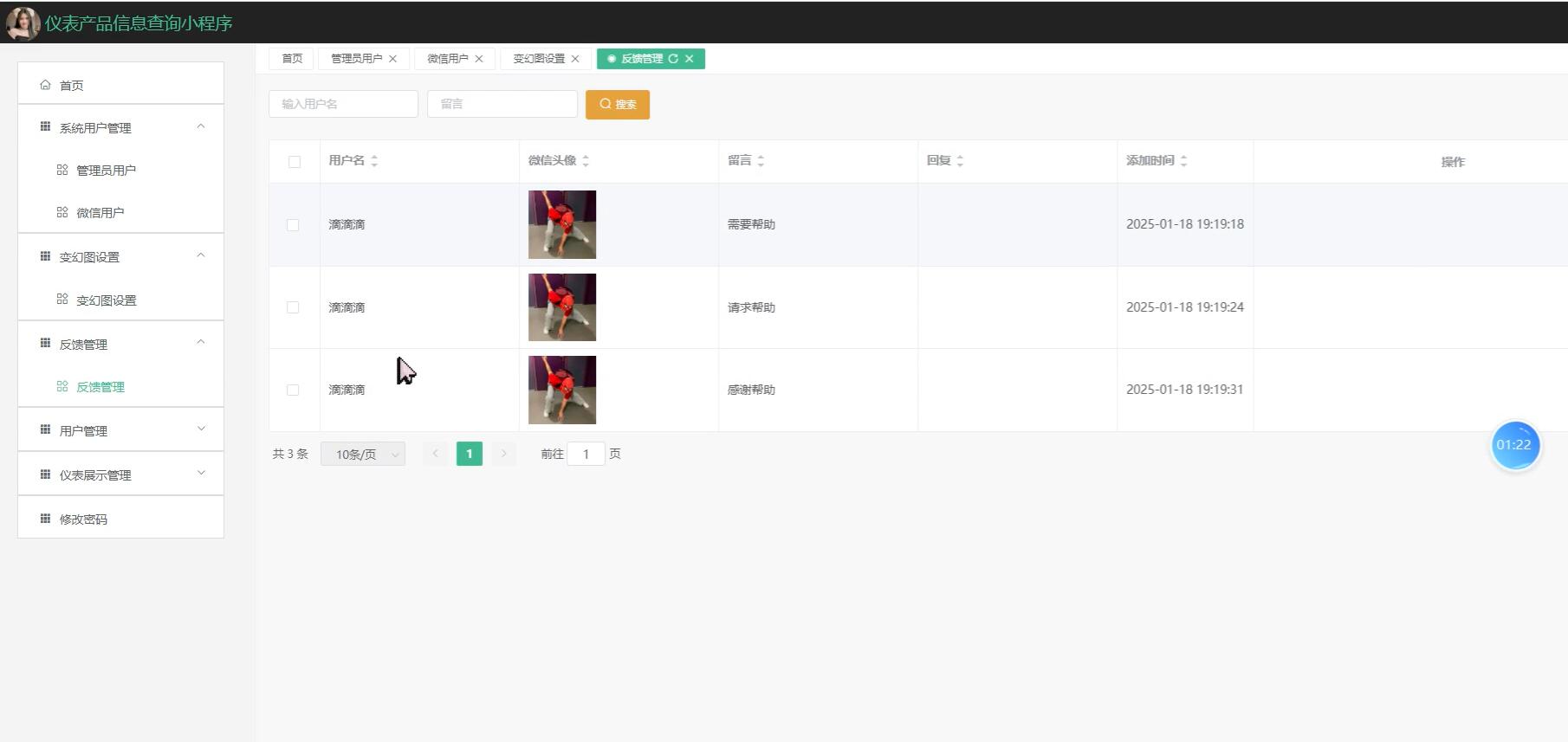The height and width of the screenshot is (742, 1568).
Task: Sort the 留言 column
Action: 761,161
